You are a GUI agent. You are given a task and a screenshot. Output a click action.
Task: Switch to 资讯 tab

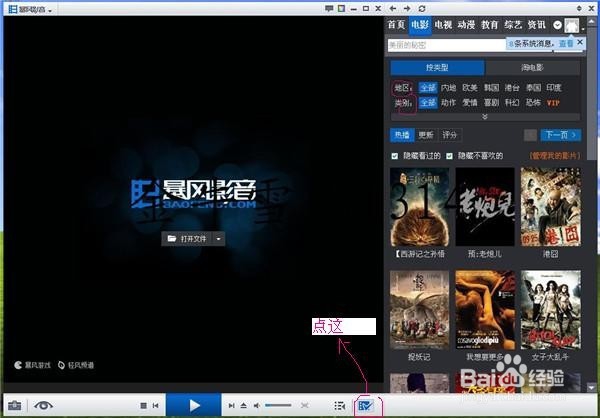click(x=536, y=25)
